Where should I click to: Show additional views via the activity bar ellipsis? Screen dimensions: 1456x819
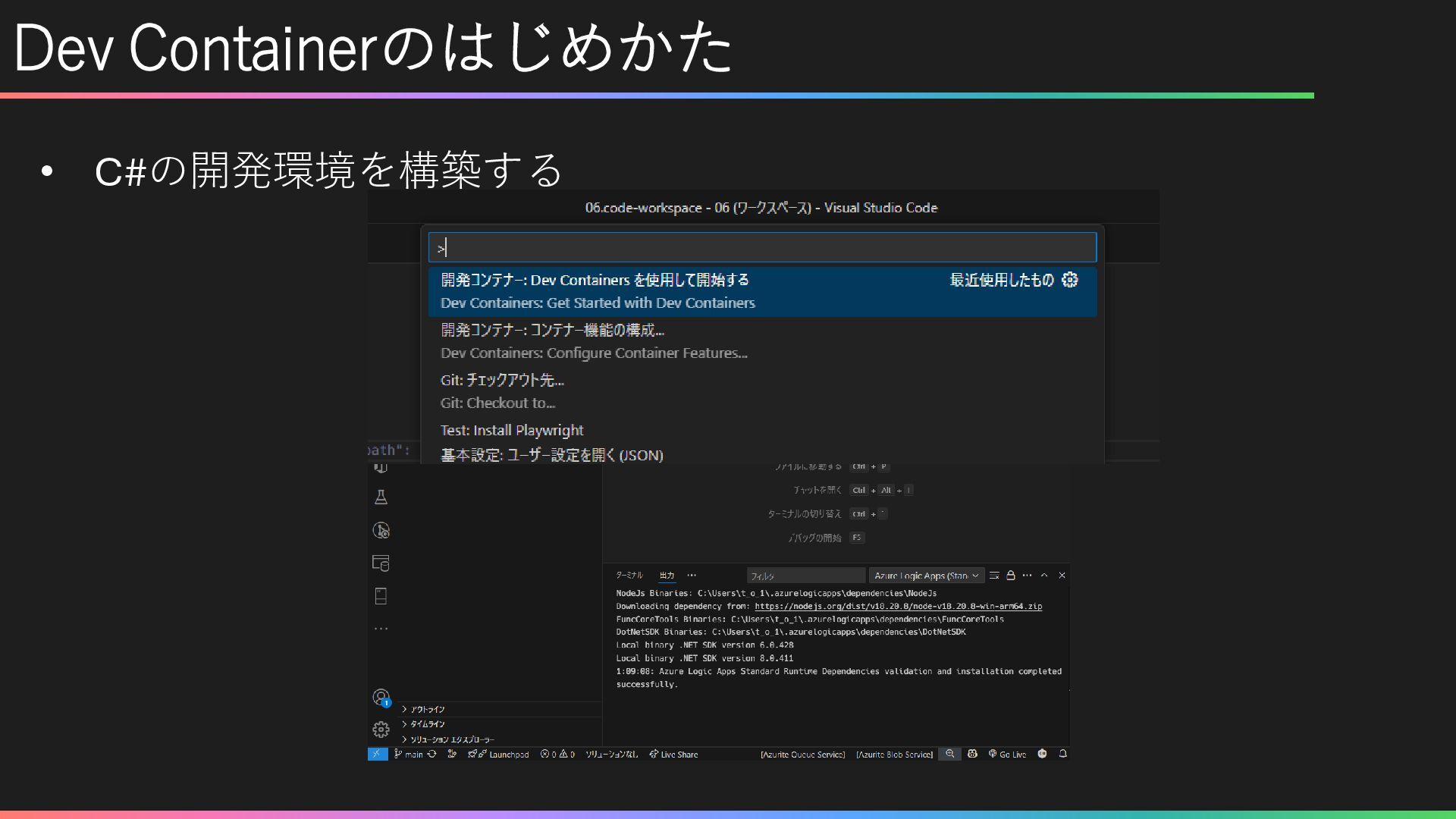click(381, 629)
